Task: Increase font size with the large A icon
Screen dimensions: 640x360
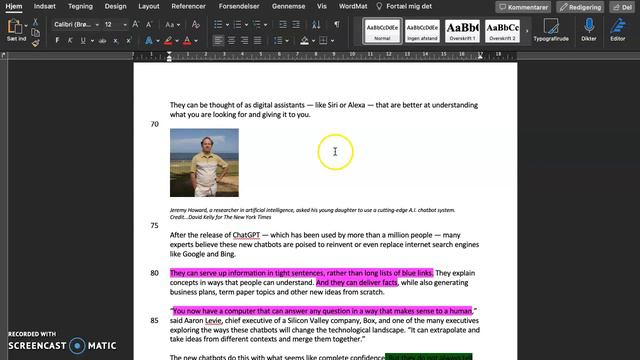Action: tap(136, 24)
